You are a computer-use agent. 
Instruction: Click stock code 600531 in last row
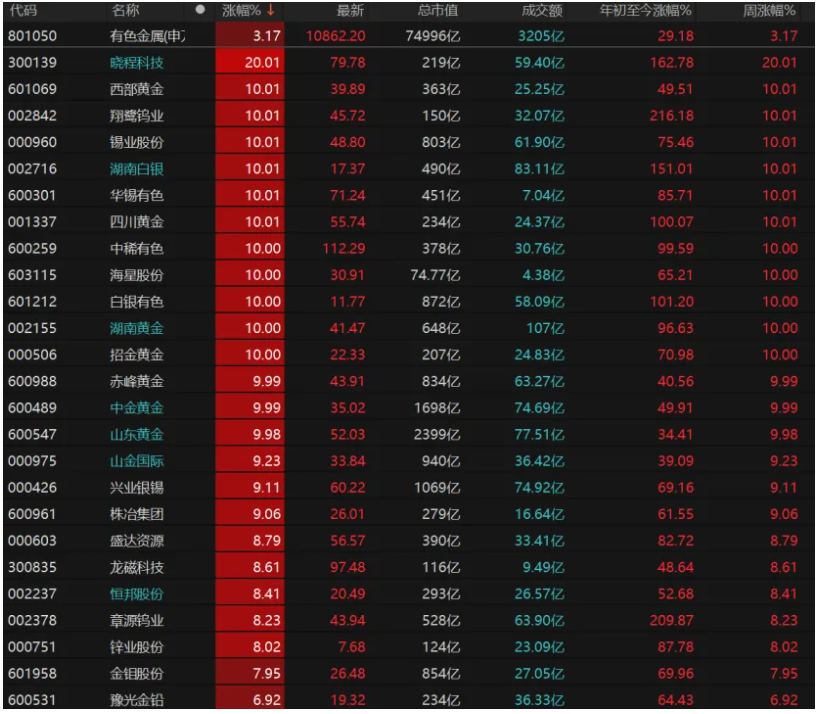tap(32, 700)
